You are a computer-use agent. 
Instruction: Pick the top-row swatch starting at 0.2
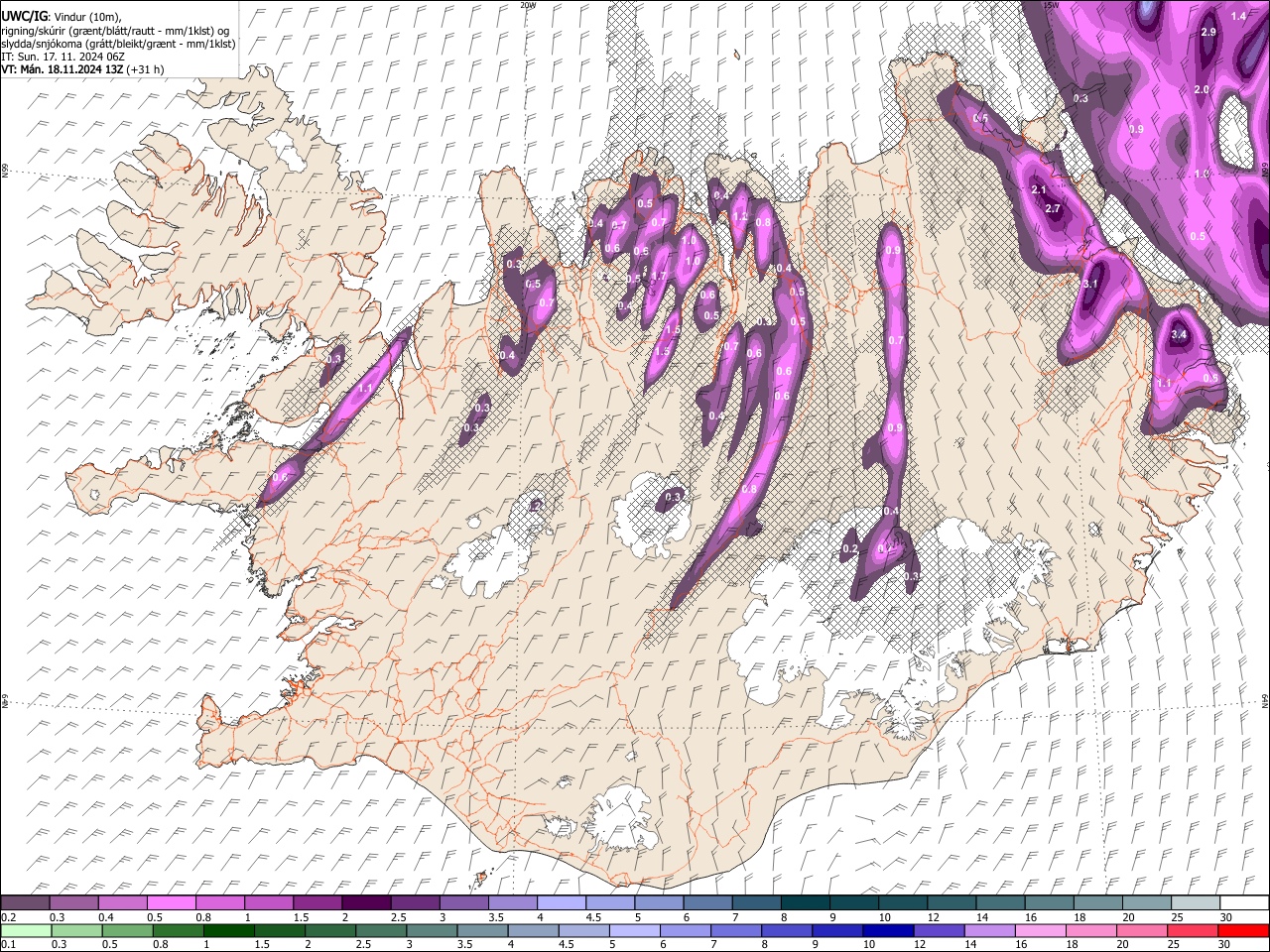[25, 903]
